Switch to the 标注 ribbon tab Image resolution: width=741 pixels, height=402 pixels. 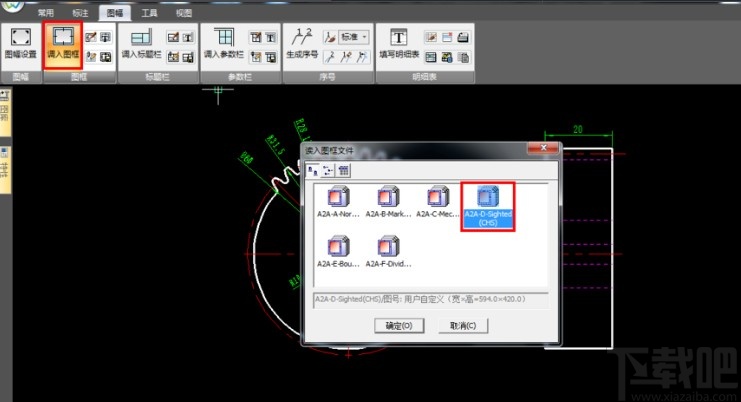click(x=80, y=13)
